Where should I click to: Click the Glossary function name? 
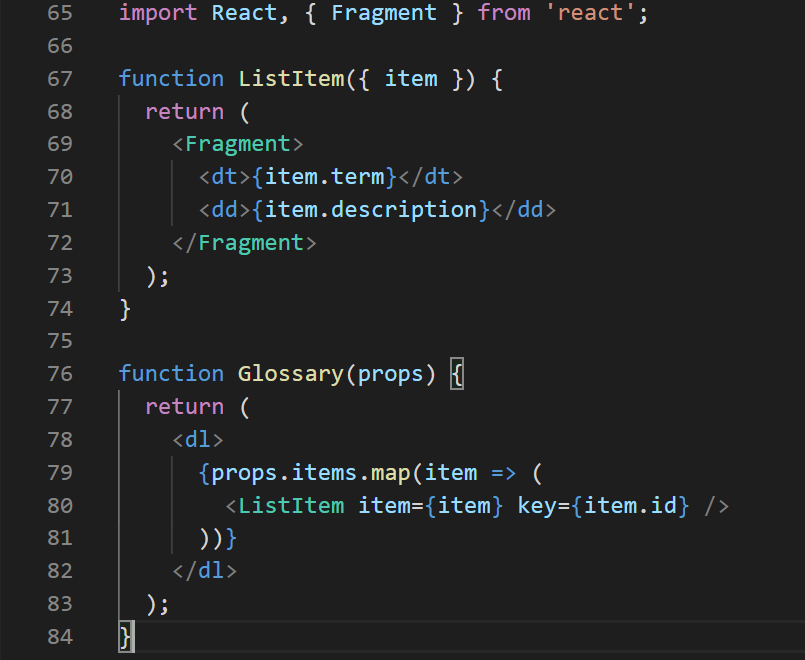click(x=289, y=373)
